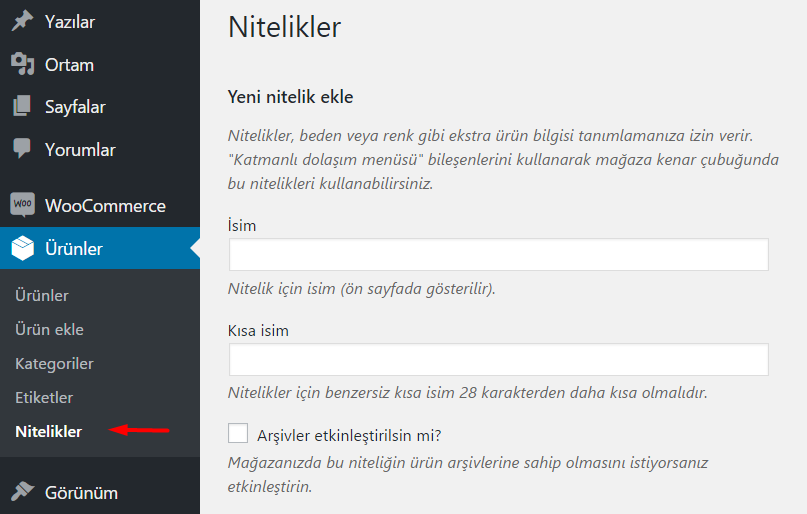The height and width of the screenshot is (514, 807).
Task: Click the Sayfalar pages icon
Action: (23, 107)
